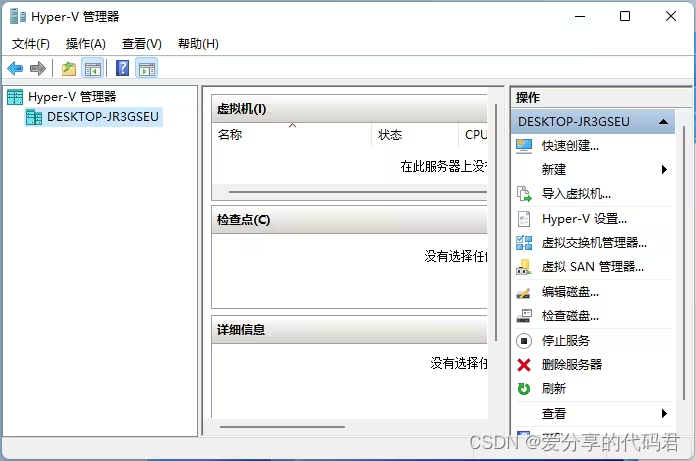The width and height of the screenshot is (696, 461).
Task: Click the up-one-level folder toolbar icon
Action: (69, 69)
